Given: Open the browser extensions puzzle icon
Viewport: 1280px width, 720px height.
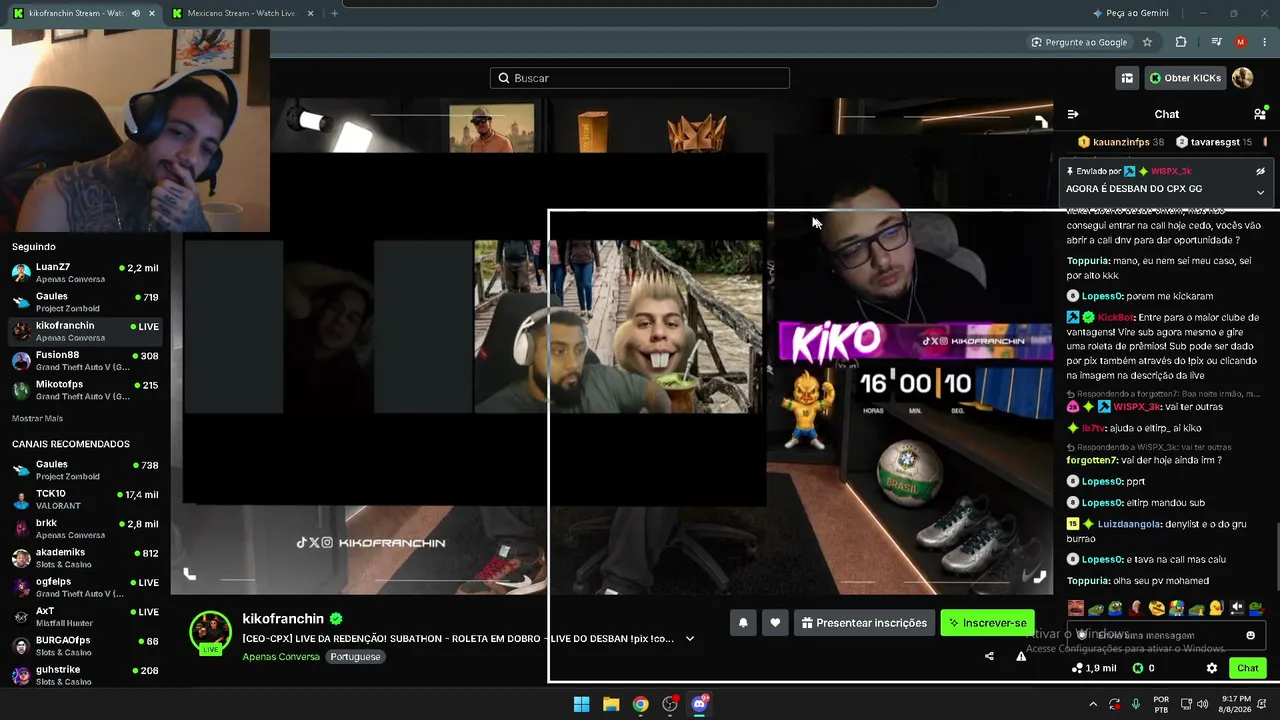Looking at the screenshot, I should [x=1181, y=42].
